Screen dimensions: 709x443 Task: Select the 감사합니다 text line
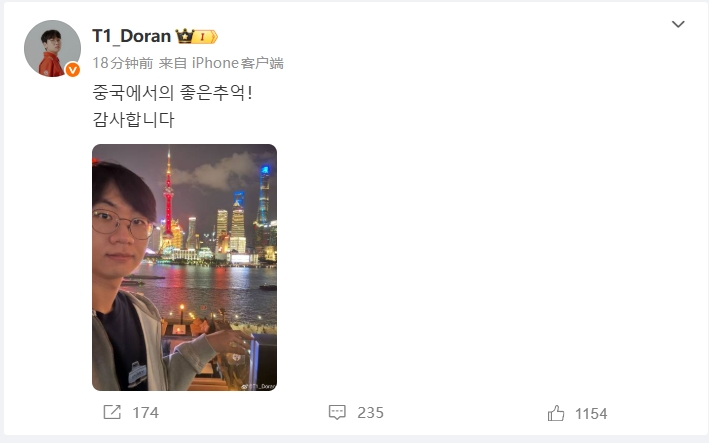pyautogui.click(x=133, y=119)
